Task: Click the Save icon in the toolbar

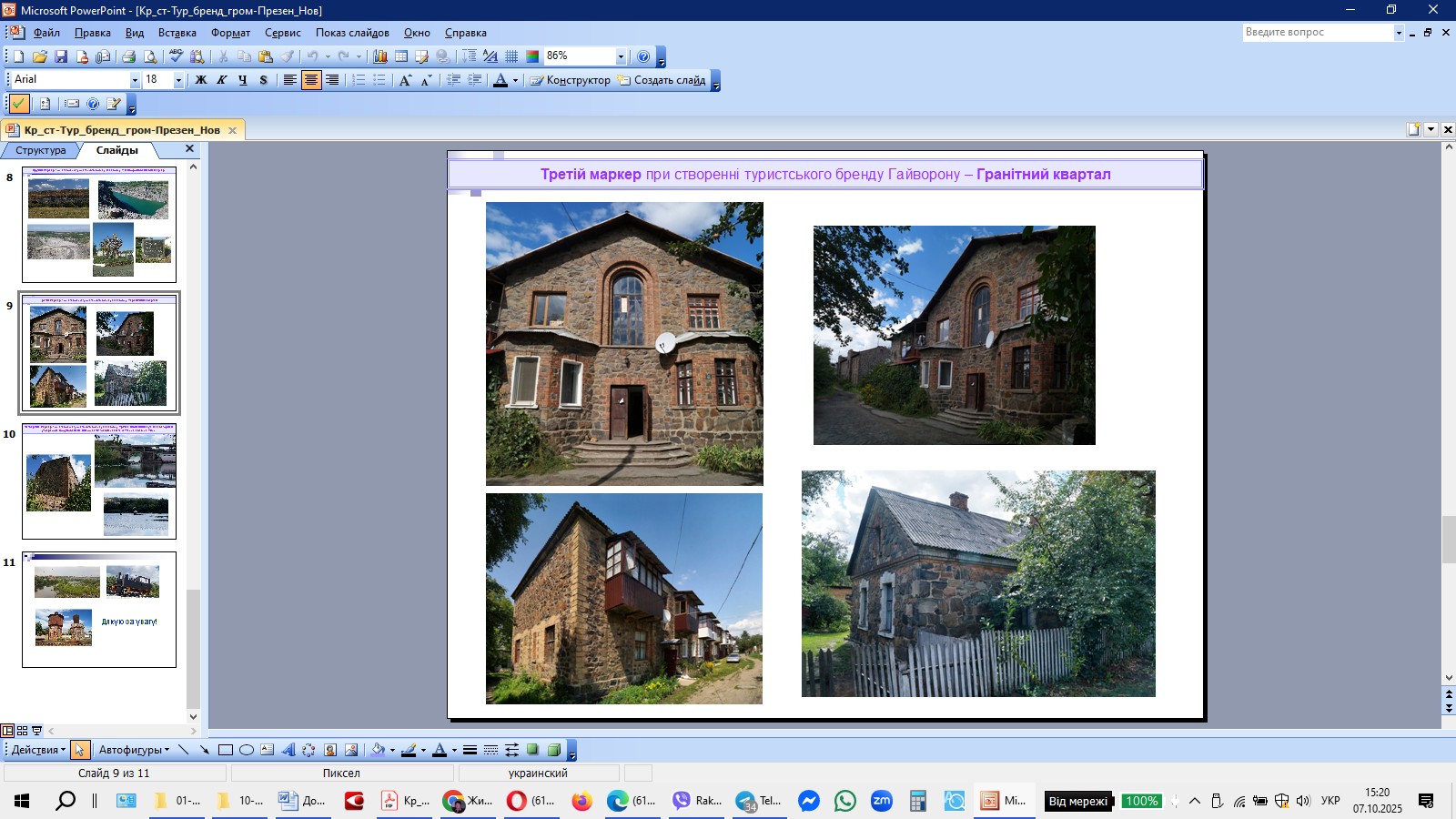Action: tap(61, 56)
